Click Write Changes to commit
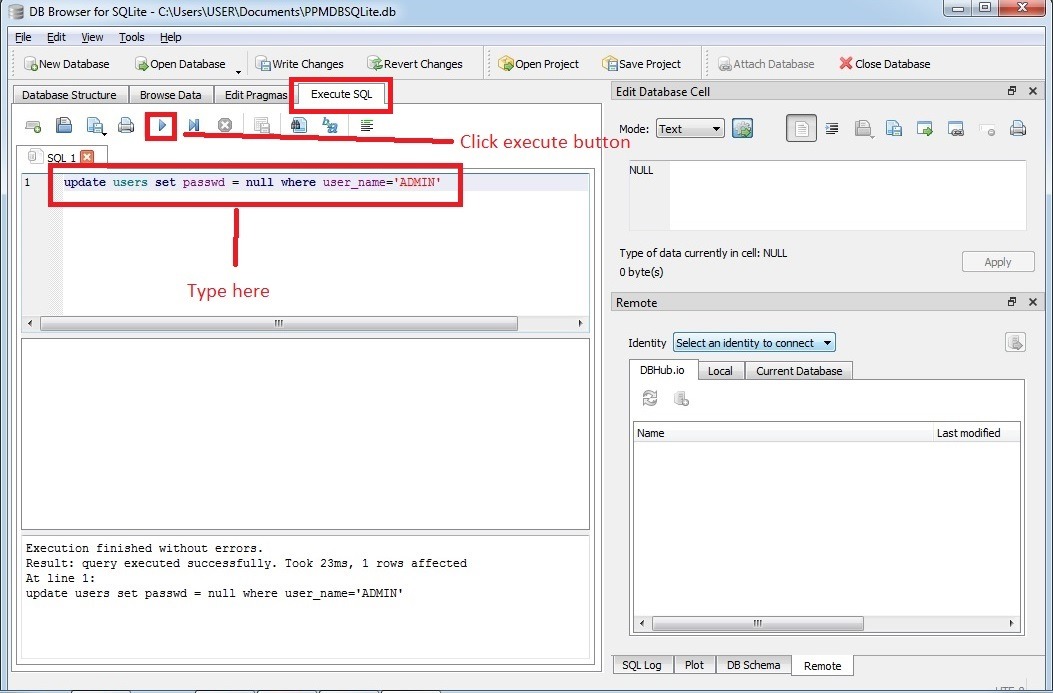 pyautogui.click(x=300, y=64)
